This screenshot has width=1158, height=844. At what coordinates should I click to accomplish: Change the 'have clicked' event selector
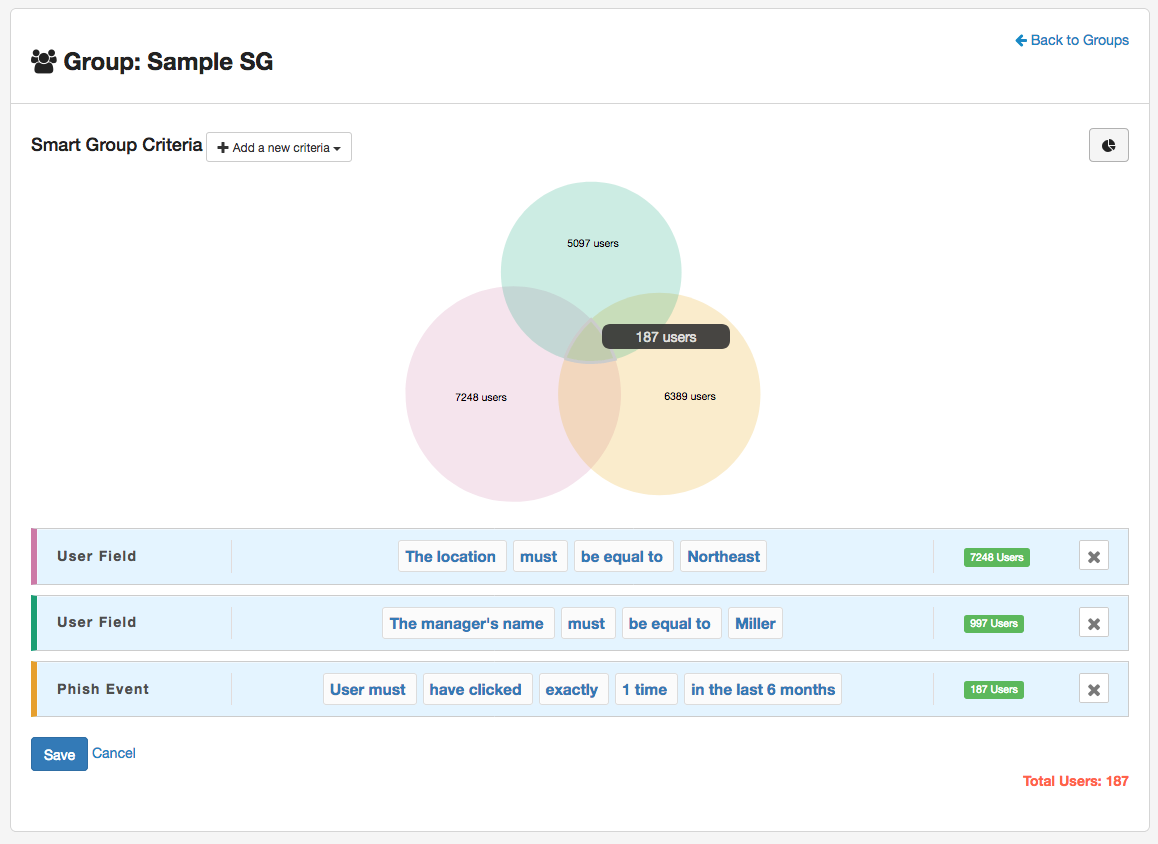(475, 689)
